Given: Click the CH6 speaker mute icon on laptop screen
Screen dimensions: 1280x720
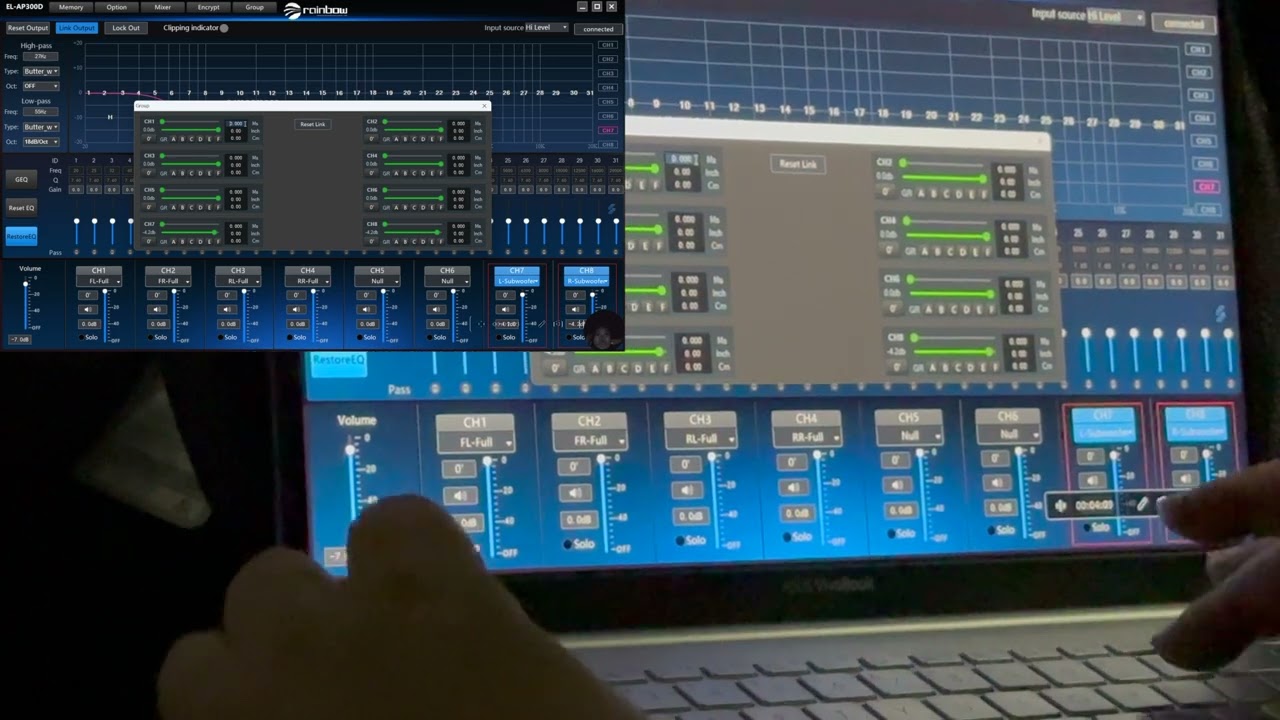Looking at the screenshot, I should (x=996, y=483).
